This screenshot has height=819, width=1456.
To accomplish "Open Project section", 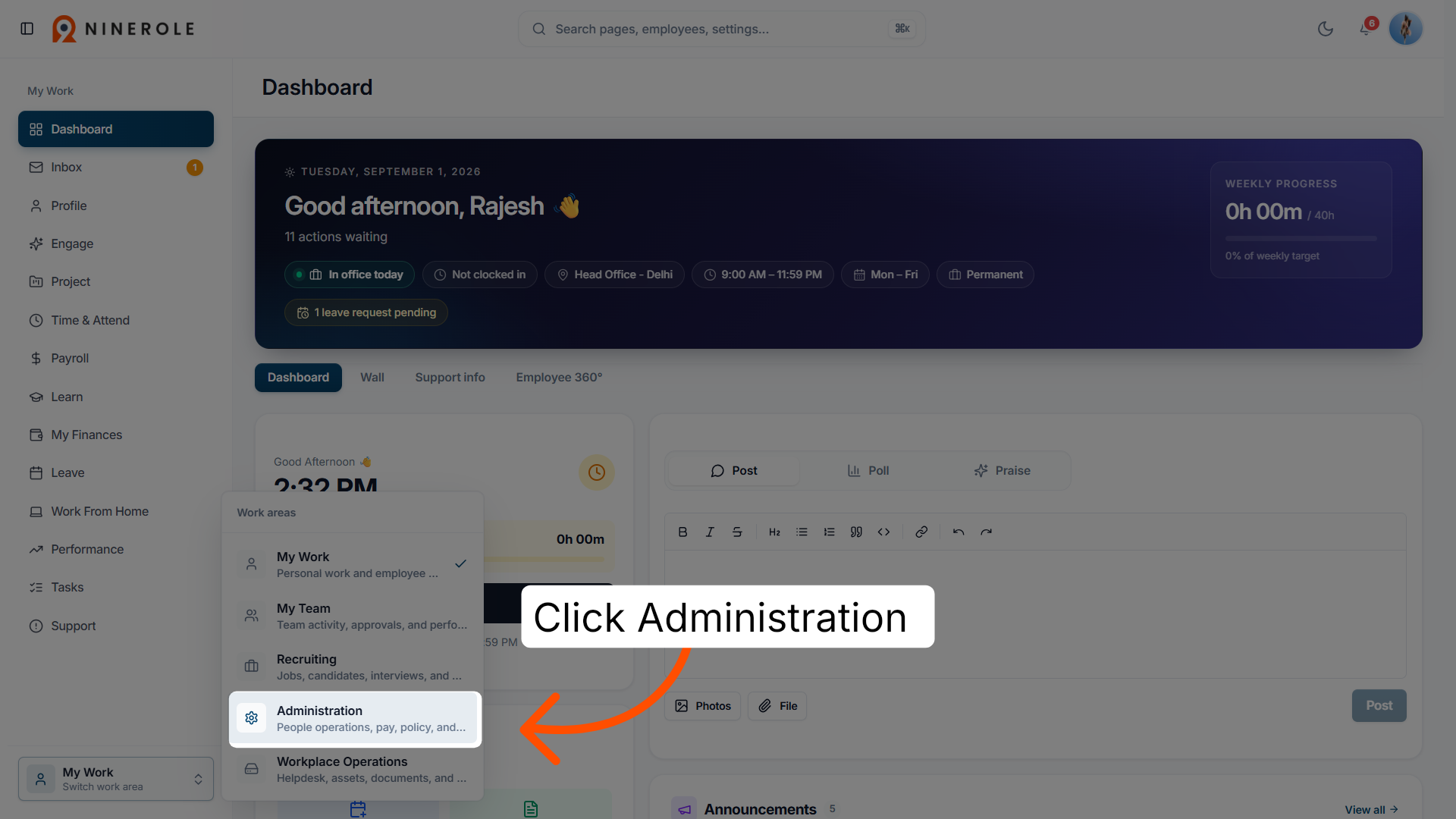I will coord(116,281).
